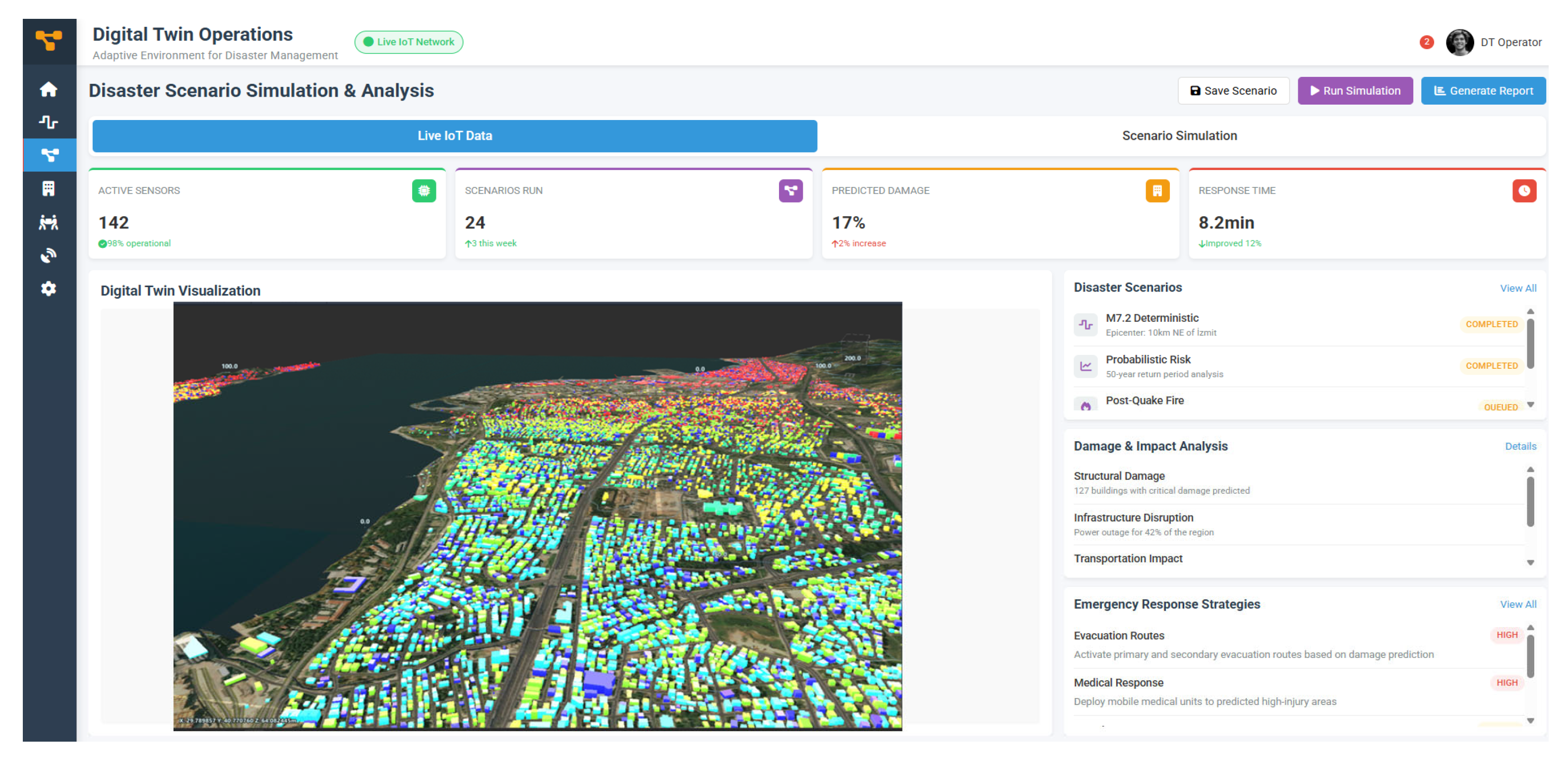
Task: Click the seismic pulse sidebar icon
Action: 49,122
